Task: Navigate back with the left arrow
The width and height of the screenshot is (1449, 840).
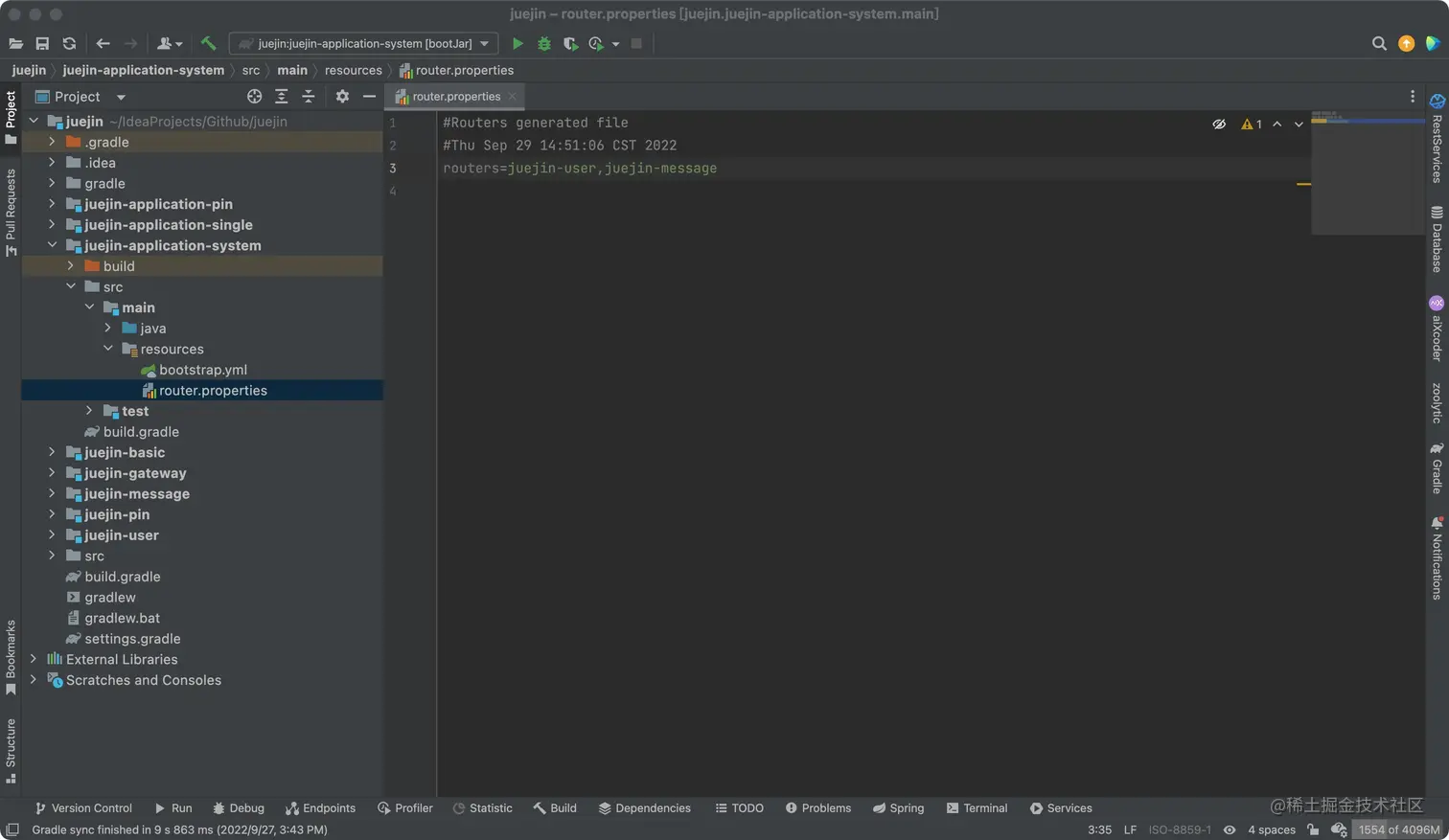Action: coord(103,44)
